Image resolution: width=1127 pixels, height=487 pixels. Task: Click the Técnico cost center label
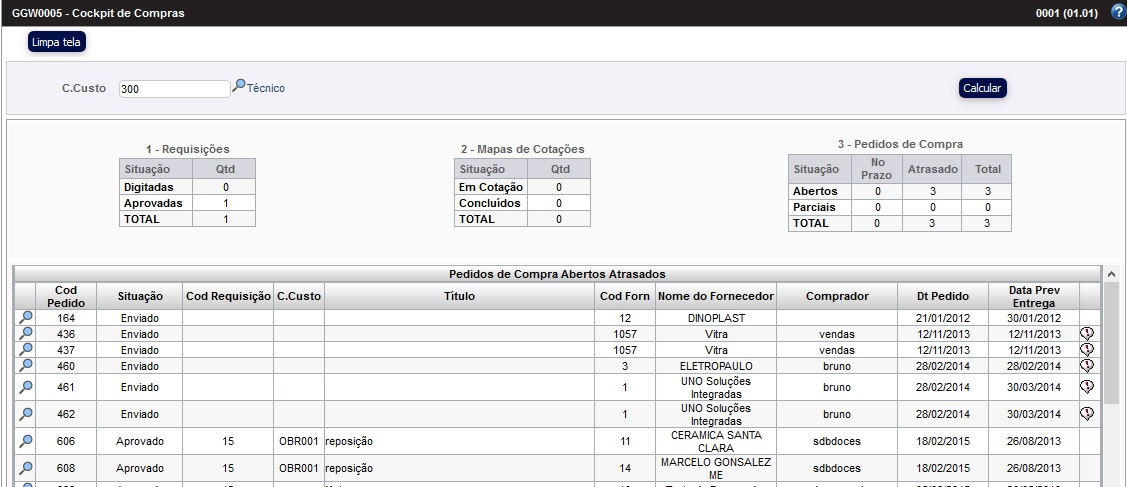pyautogui.click(x=266, y=88)
